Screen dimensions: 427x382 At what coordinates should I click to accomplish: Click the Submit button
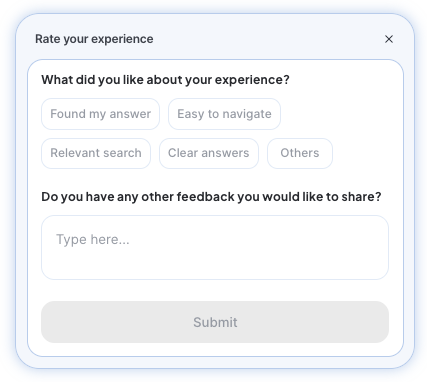coord(215,322)
